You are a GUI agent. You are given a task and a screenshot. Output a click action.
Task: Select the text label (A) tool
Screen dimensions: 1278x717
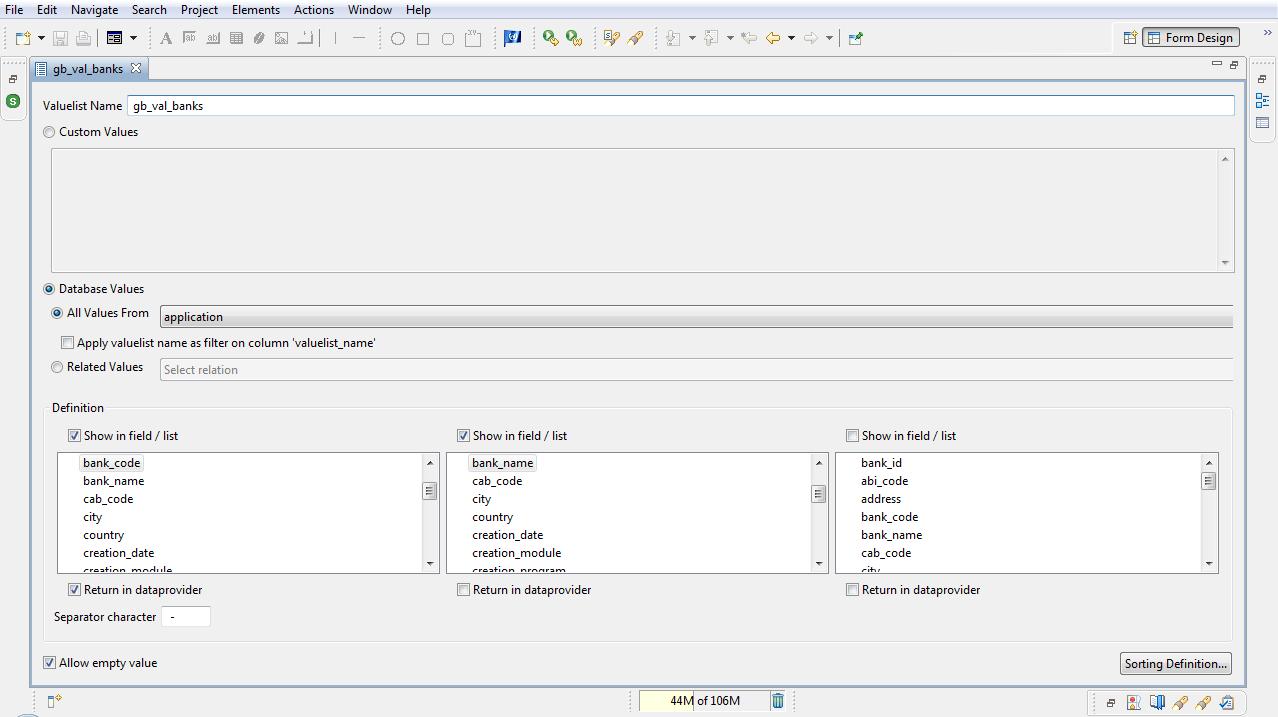coord(165,37)
